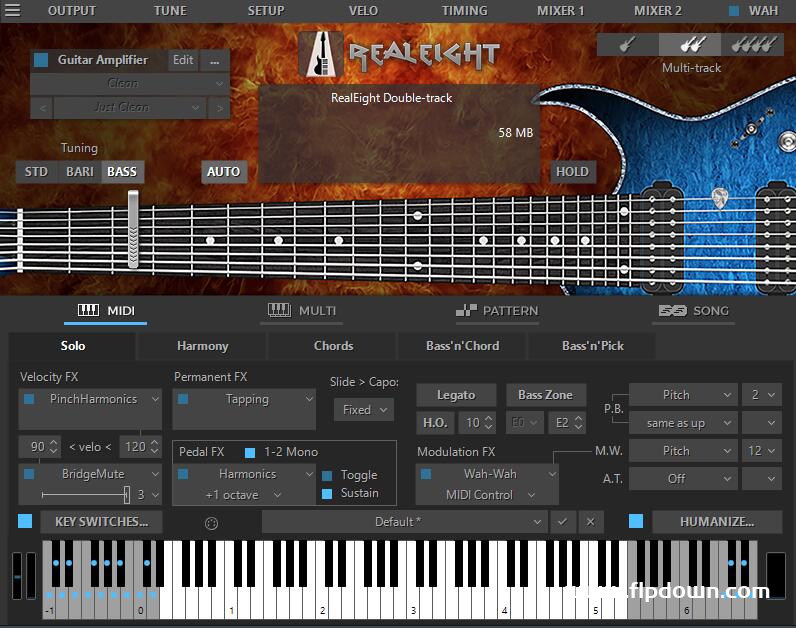
Task: Select the double-guitar track mode icon
Action: point(693,45)
